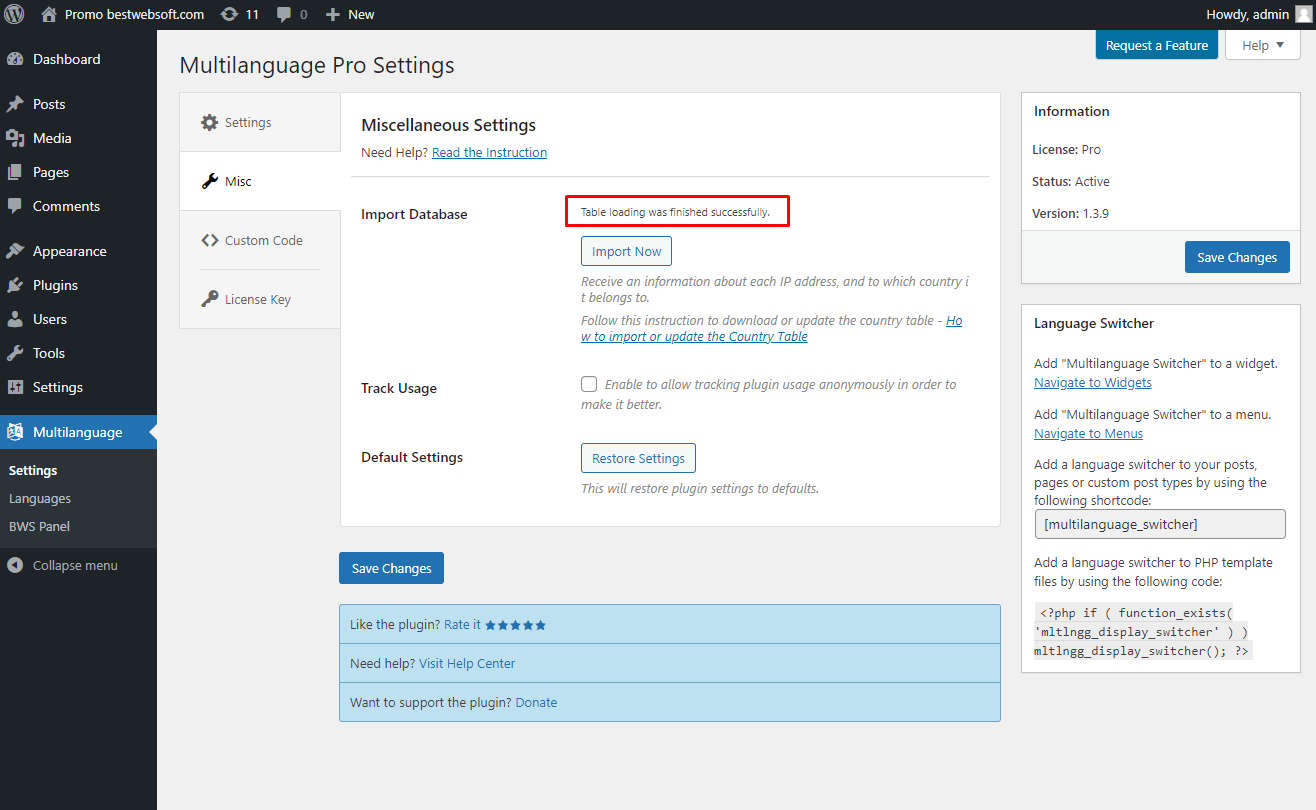Viewport: 1316px width, 810px height.
Task: Click the Settings sliders icon in sidebar
Action: [x=15, y=387]
